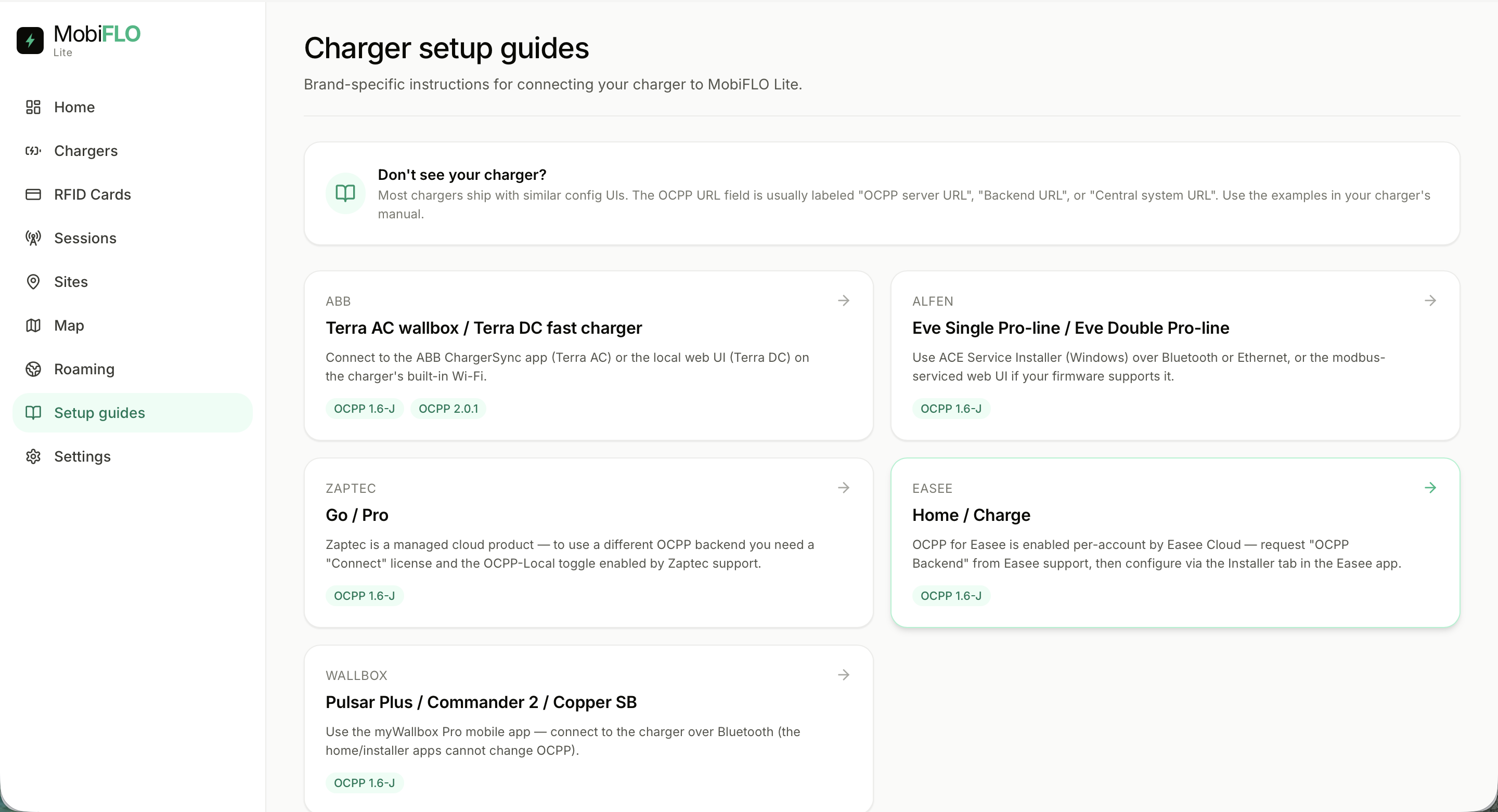Screen dimensions: 1498x812
Task: Go to the Chargers page
Action: point(133,151)
